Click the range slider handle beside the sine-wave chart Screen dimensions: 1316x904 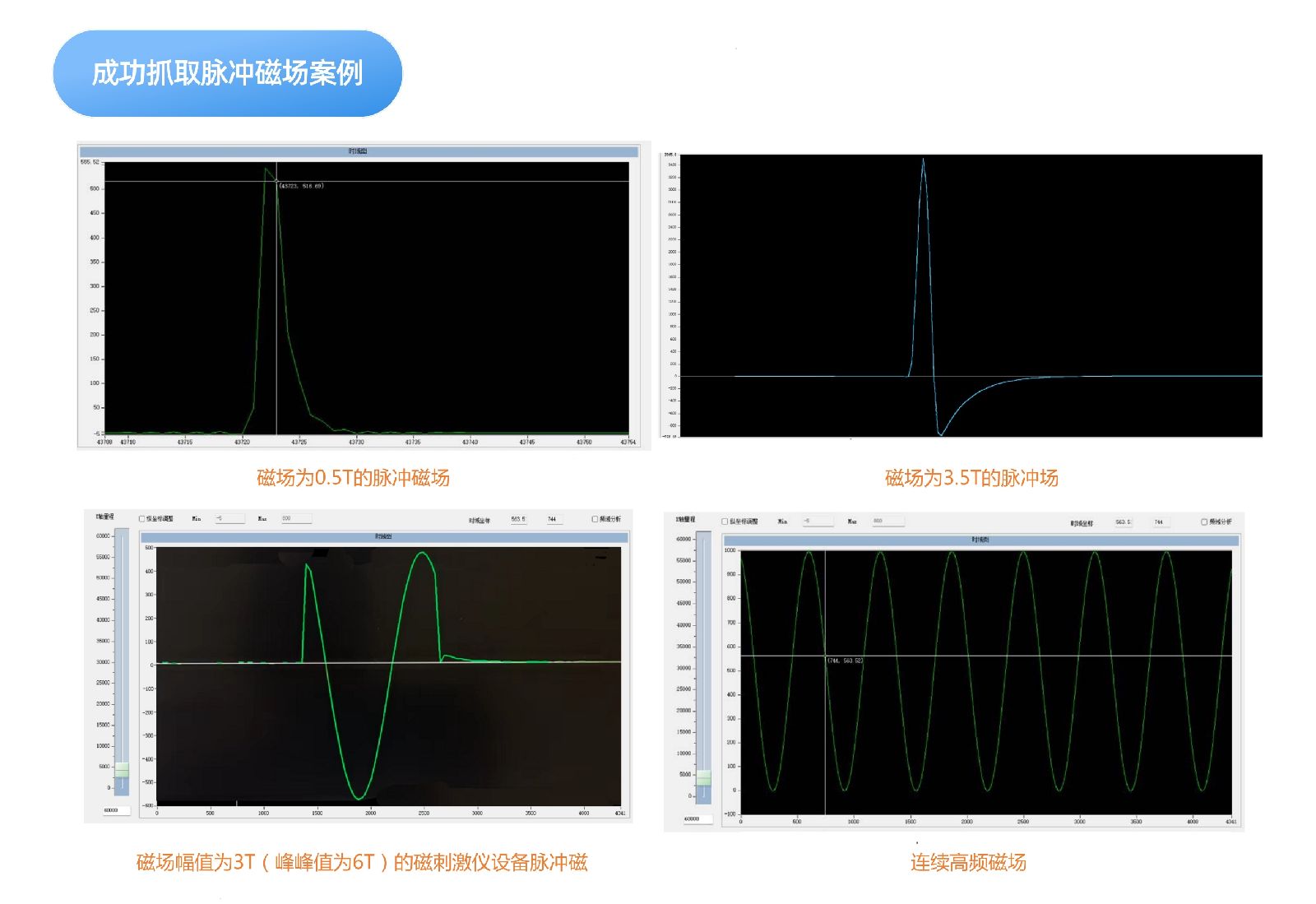704,778
